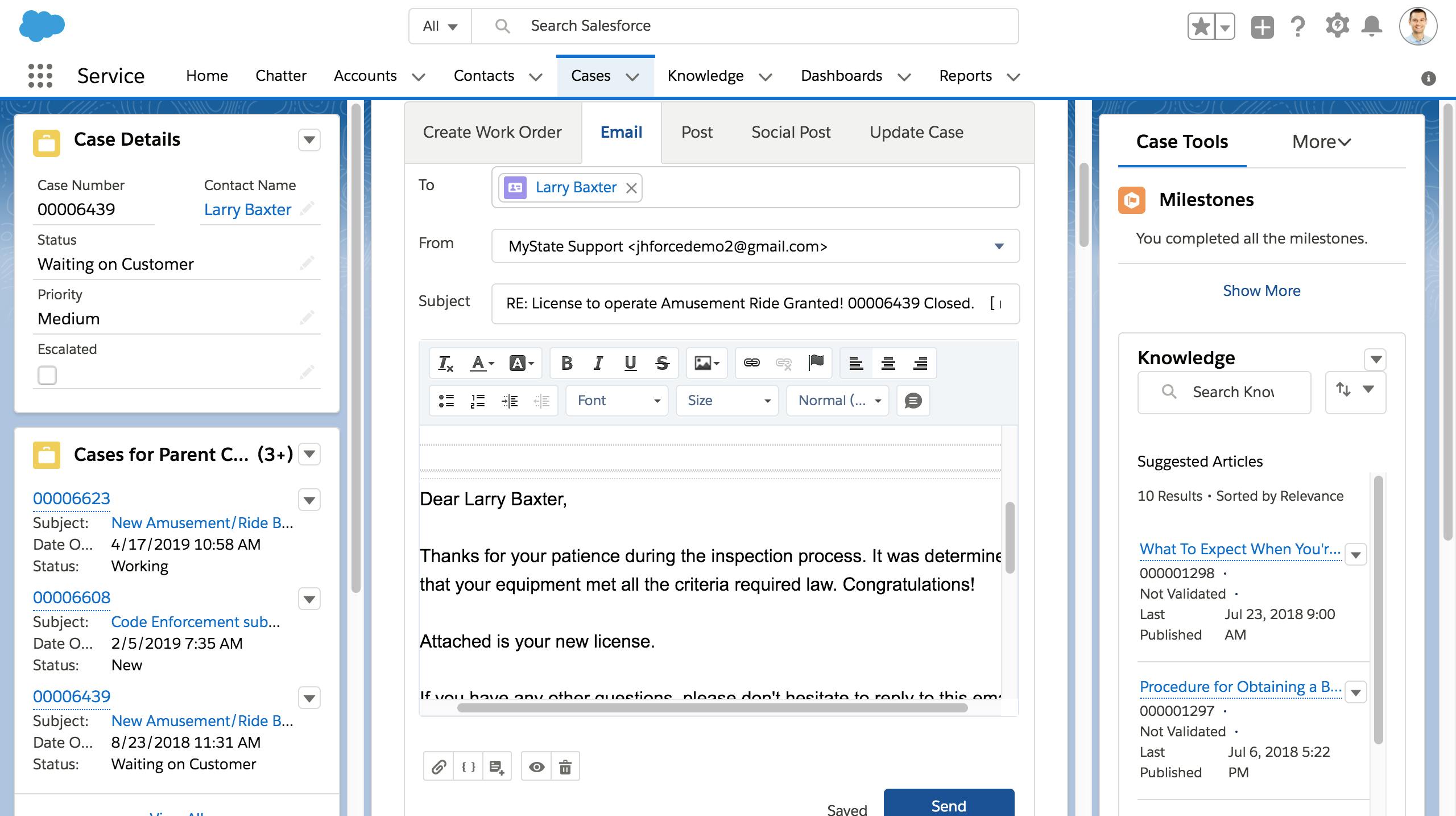Click the unlink icon
1456x816 pixels.
(x=784, y=363)
